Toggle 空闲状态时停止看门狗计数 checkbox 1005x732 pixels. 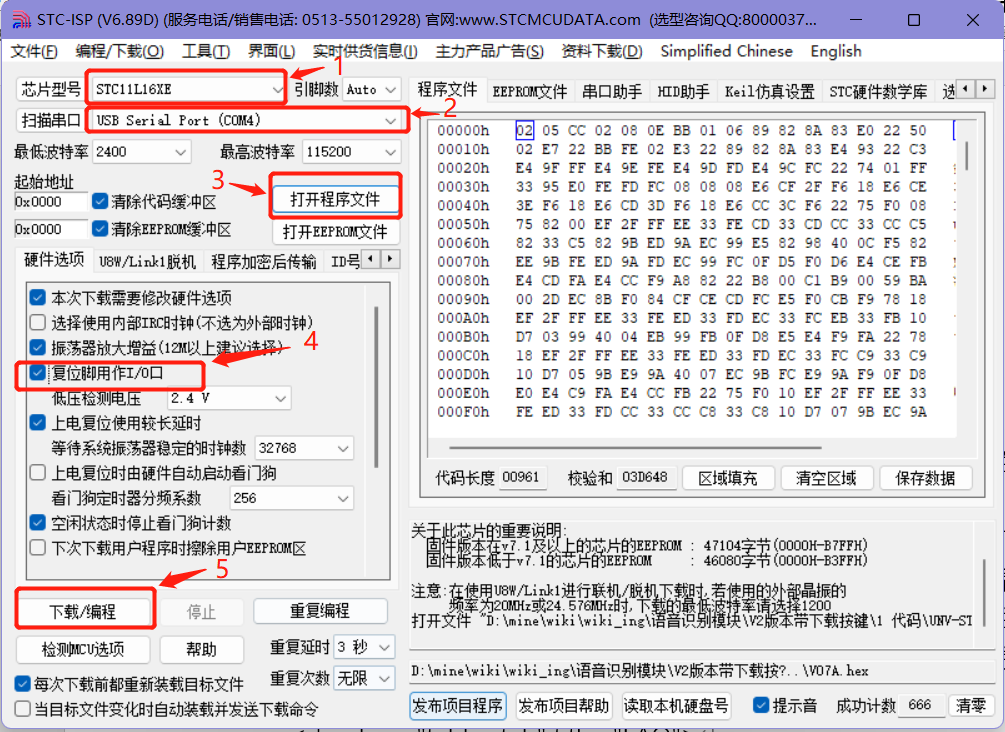pyautogui.click(x=38, y=522)
